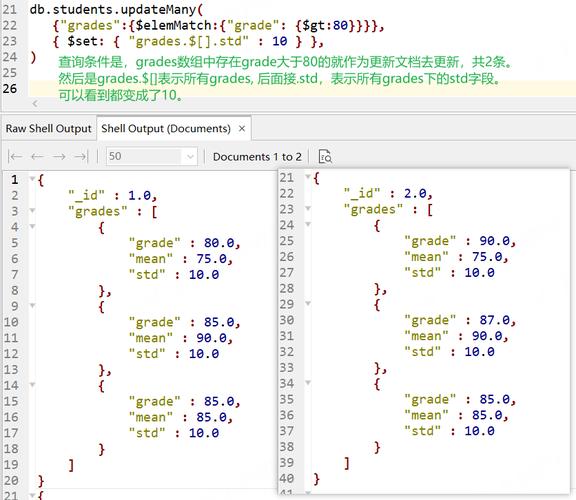Go to previous page of results
Viewport: 576px width, 500px height.
(37, 157)
